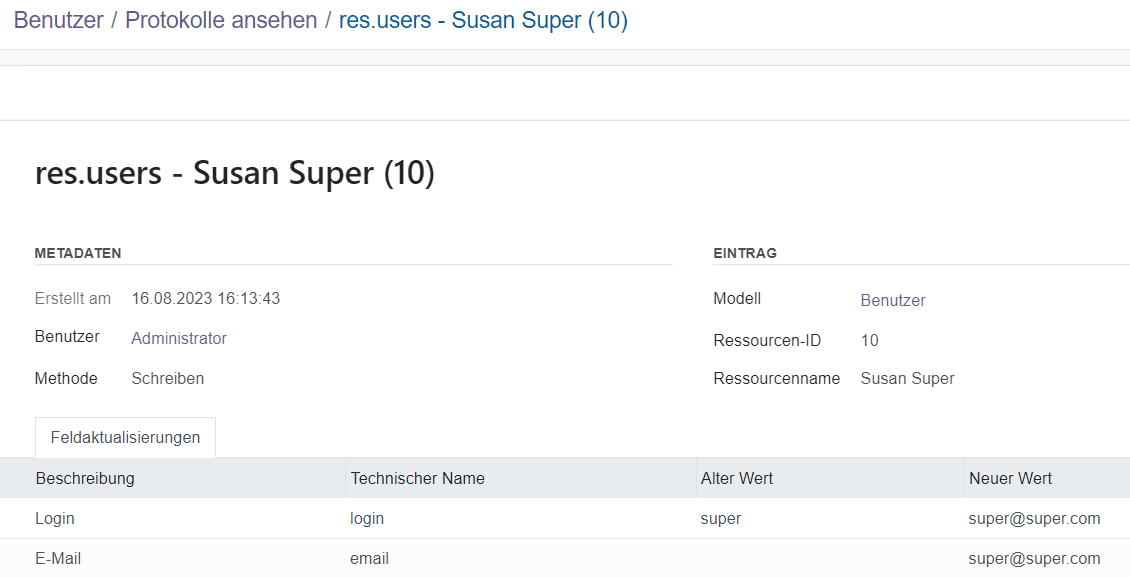
Task: Click the old value 'super' cell
Action: click(721, 518)
